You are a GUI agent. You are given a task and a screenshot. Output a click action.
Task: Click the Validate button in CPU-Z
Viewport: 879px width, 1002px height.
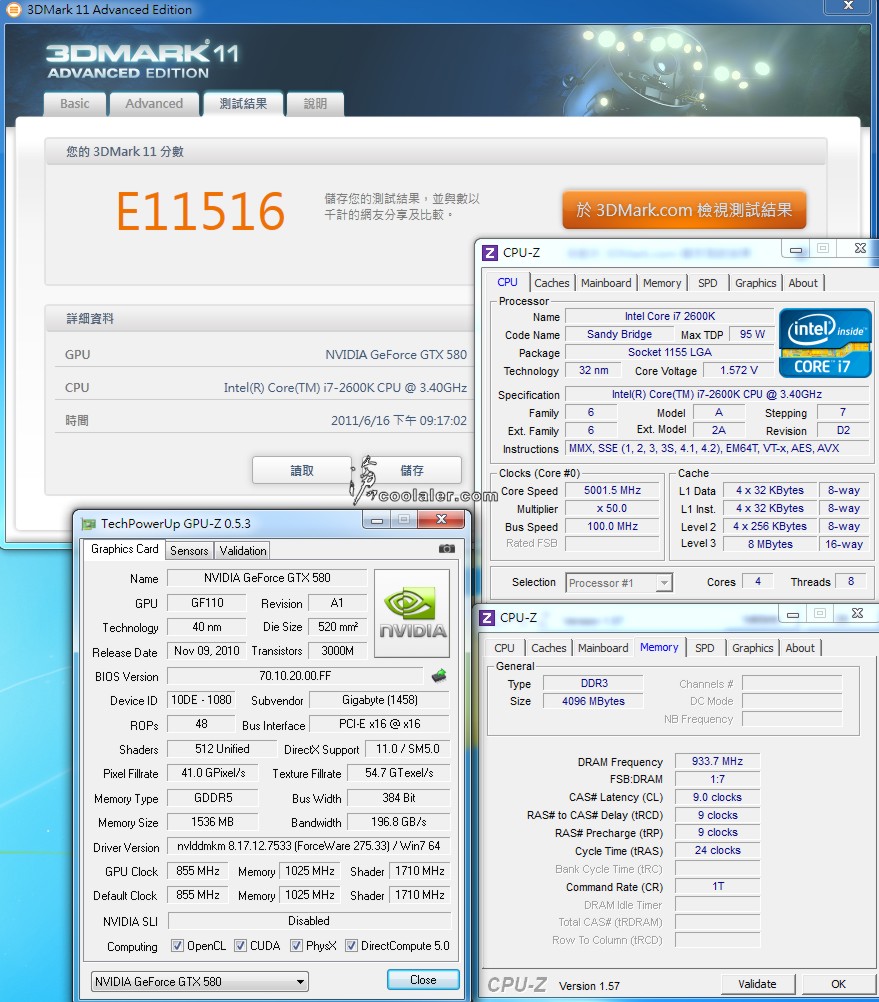coord(758,984)
